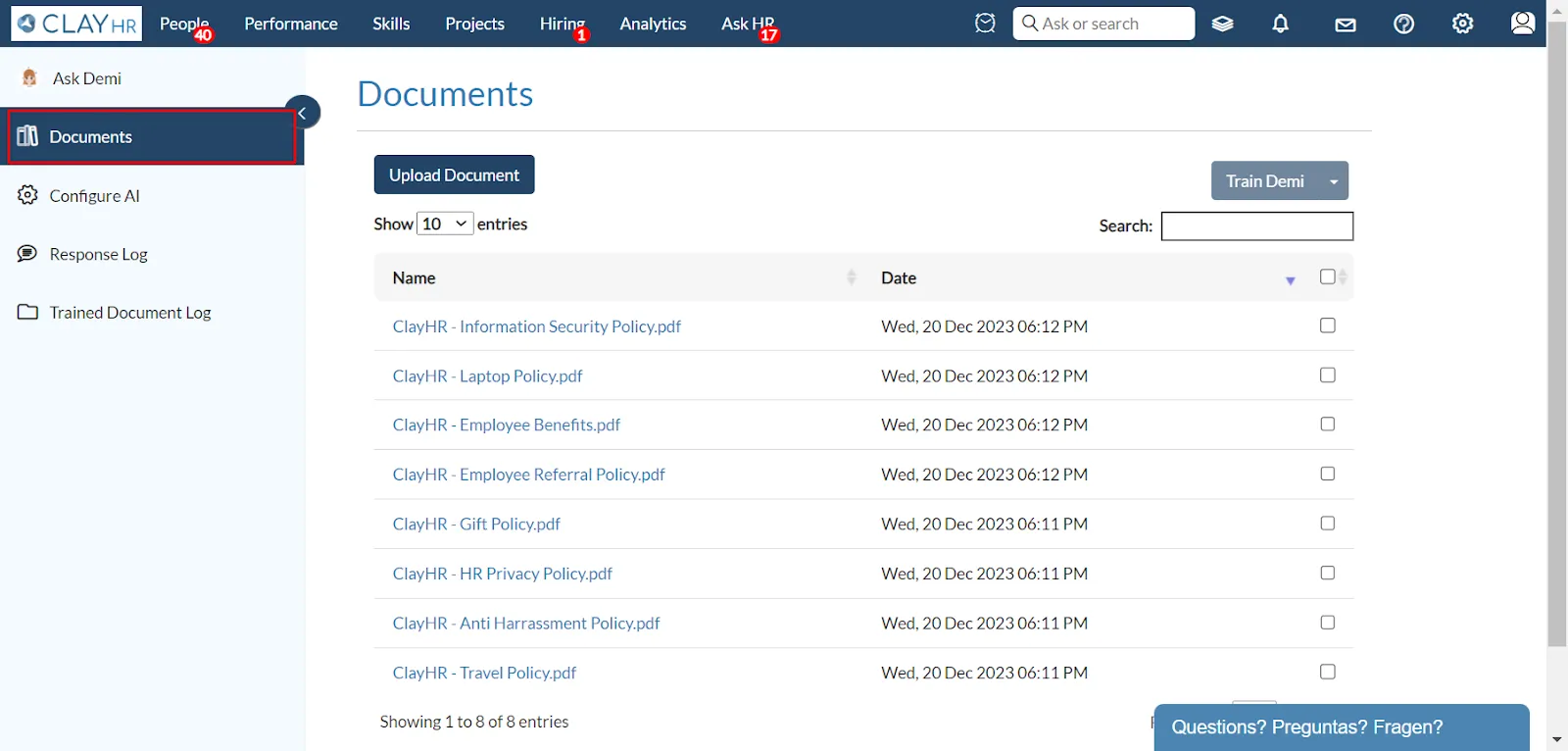
Task: Sort by Date using the blue arrow
Action: pos(1291,281)
